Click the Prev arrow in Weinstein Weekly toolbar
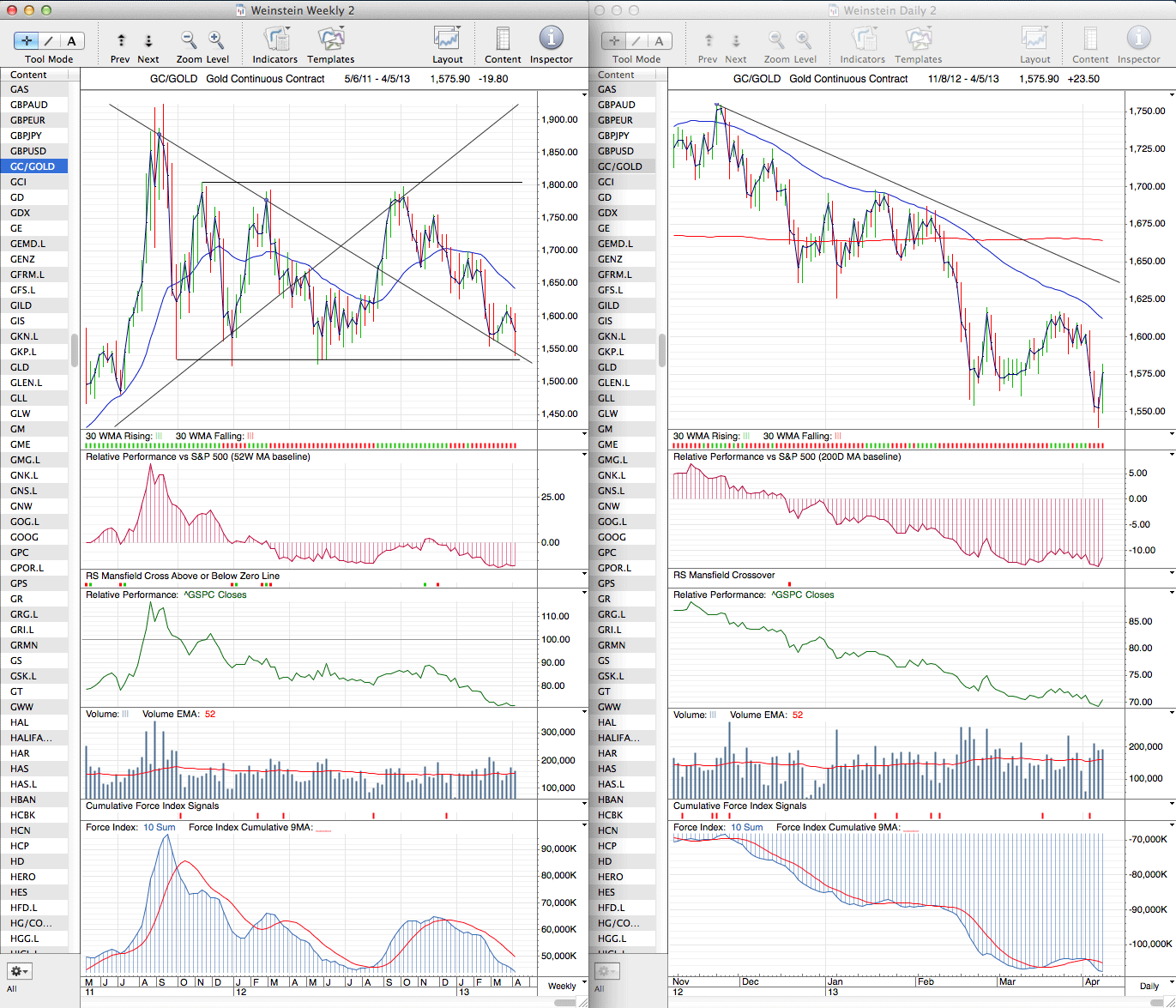 (x=121, y=40)
